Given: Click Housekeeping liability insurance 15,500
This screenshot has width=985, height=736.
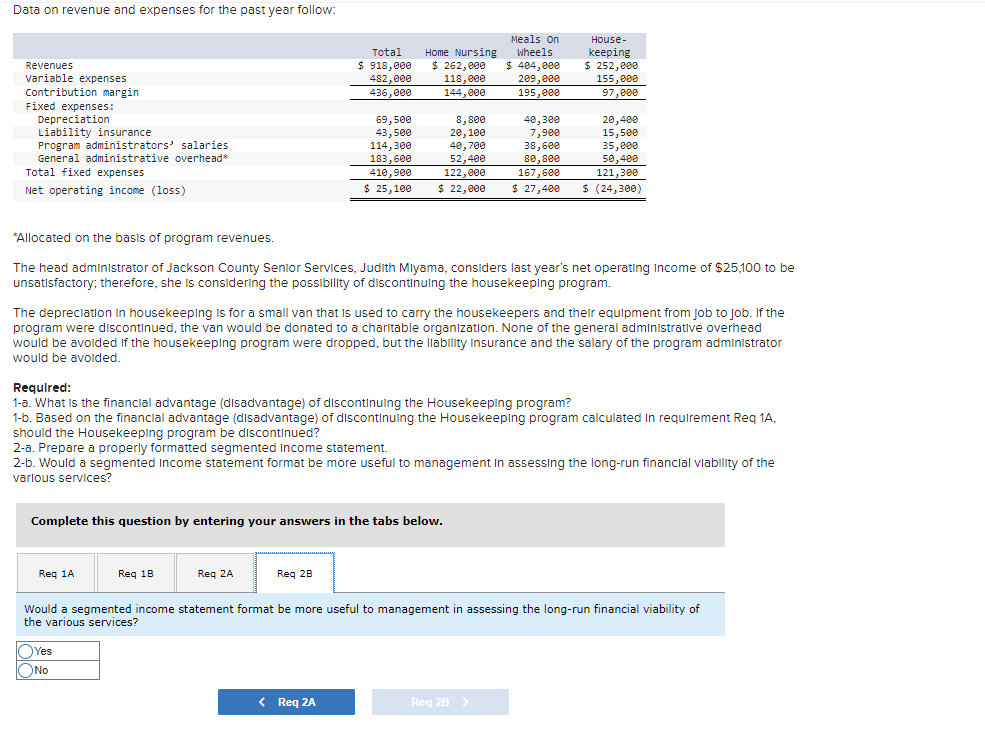Looking at the screenshot, I should click(x=620, y=133).
